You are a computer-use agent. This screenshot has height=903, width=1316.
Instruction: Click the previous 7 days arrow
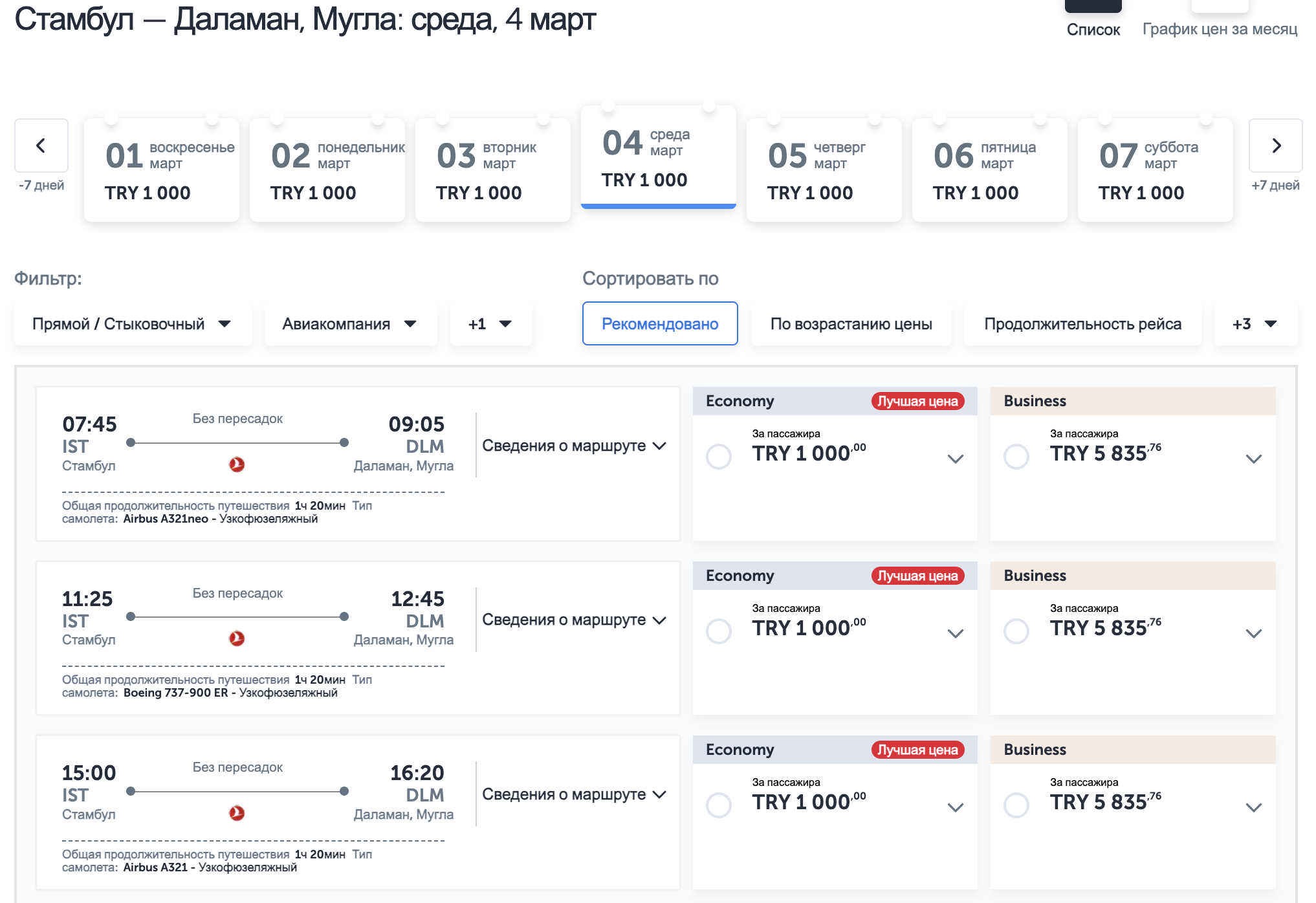click(41, 146)
